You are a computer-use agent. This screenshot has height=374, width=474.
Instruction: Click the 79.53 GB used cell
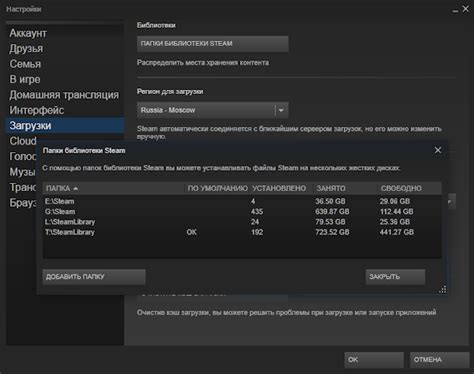coord(330,222)
